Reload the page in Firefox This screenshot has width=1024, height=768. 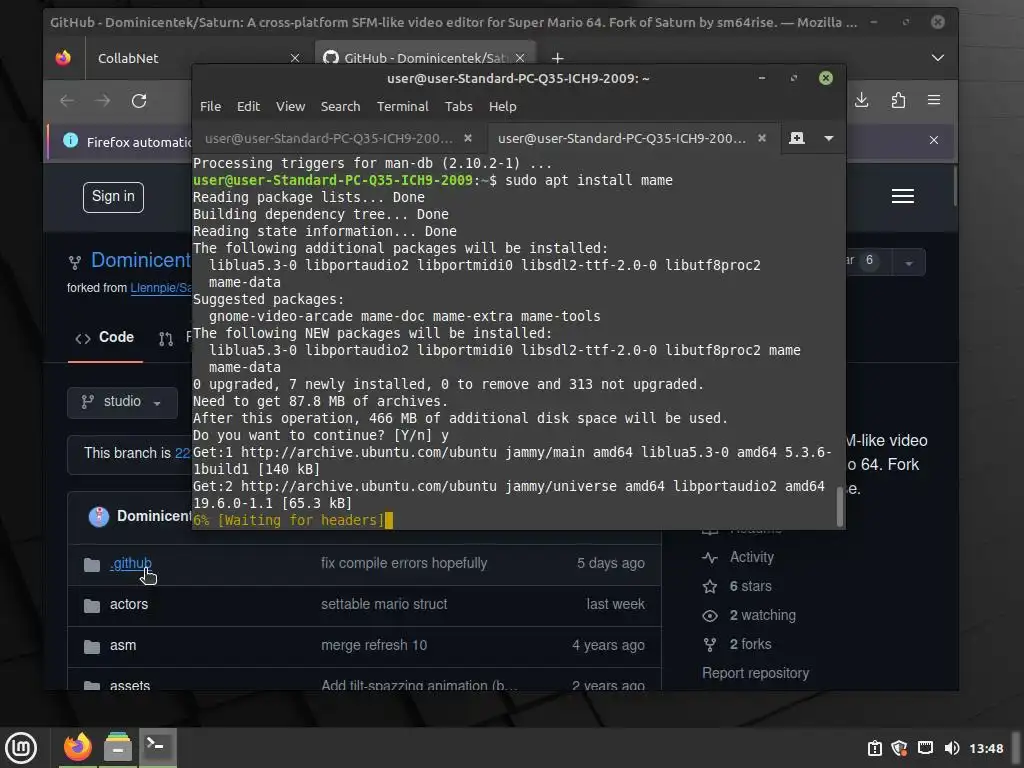click(x=138, y=101)
